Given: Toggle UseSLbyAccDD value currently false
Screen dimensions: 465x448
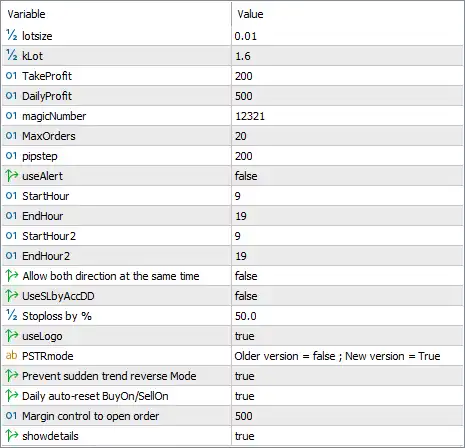Looking at the screenshot, I should pyautogui.click(x=347, y=296).
